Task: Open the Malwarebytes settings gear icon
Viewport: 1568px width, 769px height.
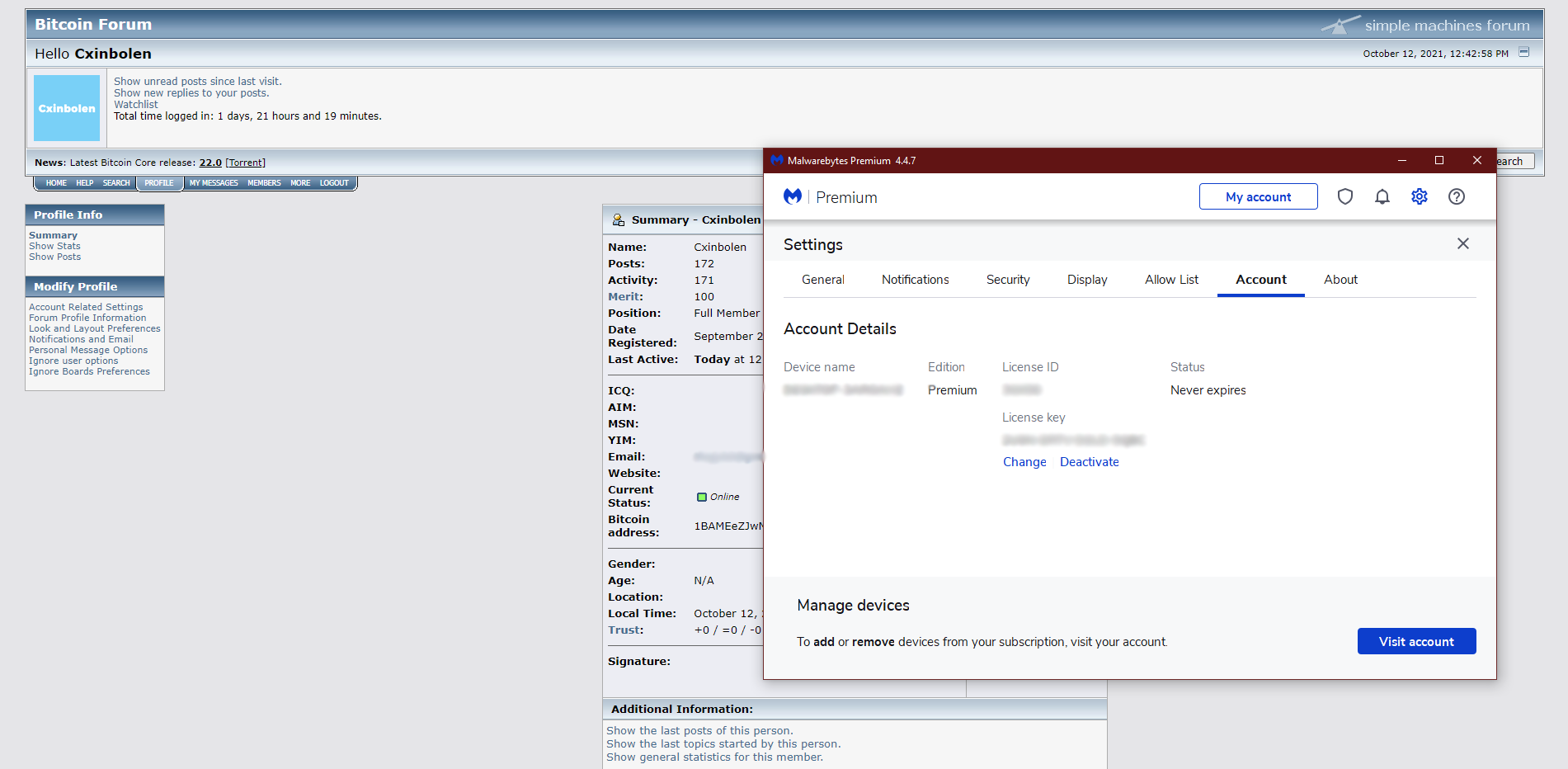Action: pos(1420,196)
